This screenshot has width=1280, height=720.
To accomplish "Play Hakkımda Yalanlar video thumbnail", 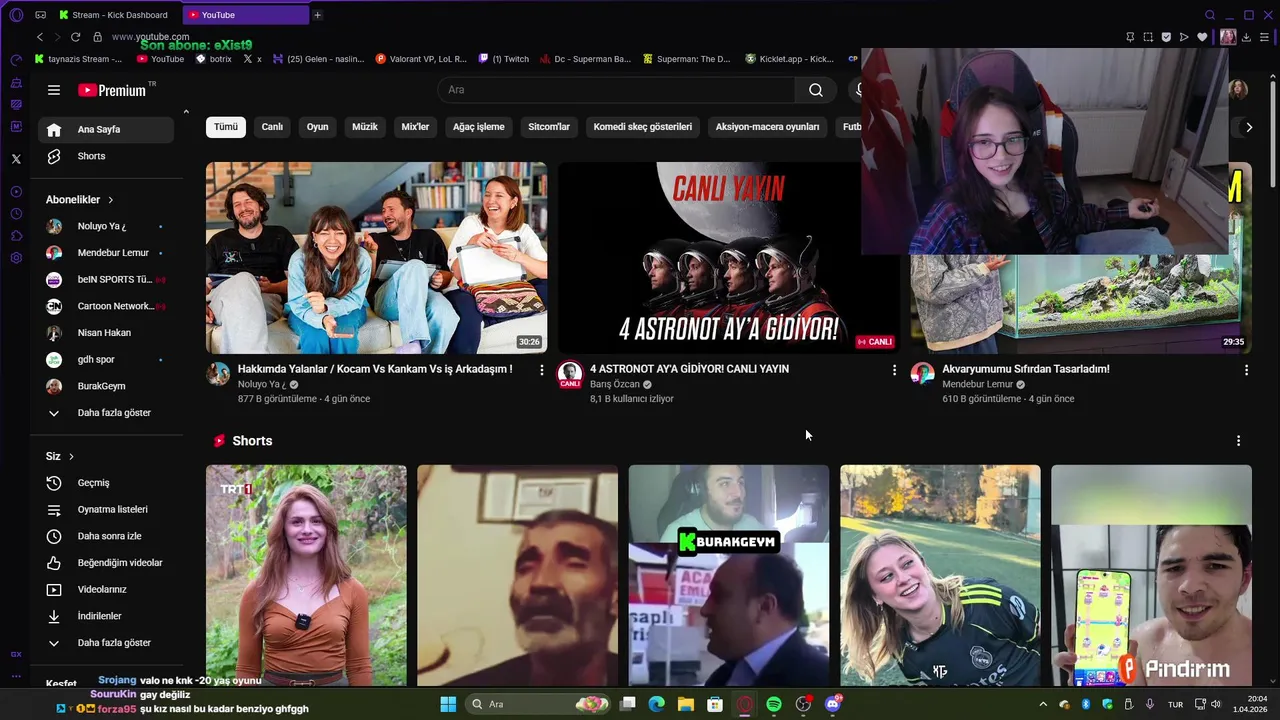I will (376, 258).
